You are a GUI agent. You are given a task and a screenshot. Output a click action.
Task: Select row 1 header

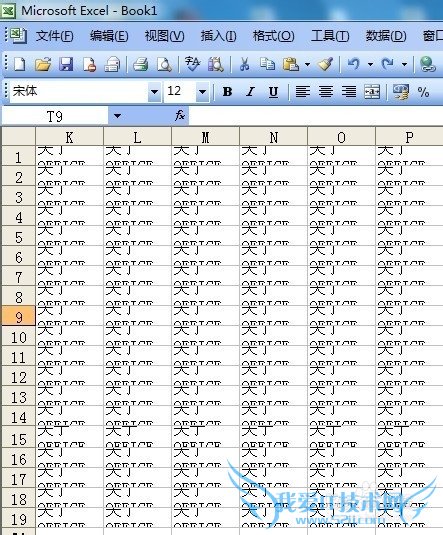tap(18, 156)
